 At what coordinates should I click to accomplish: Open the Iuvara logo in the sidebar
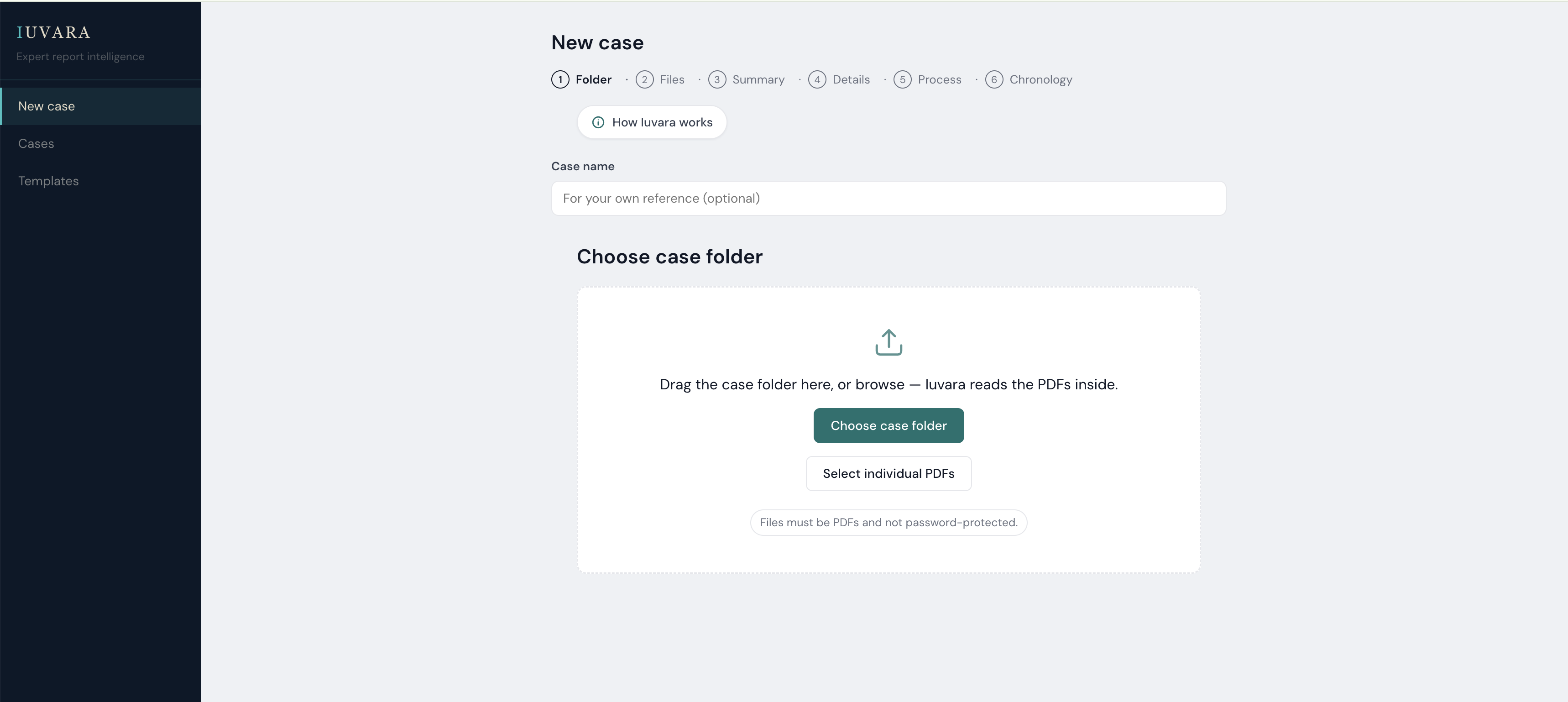53,32
